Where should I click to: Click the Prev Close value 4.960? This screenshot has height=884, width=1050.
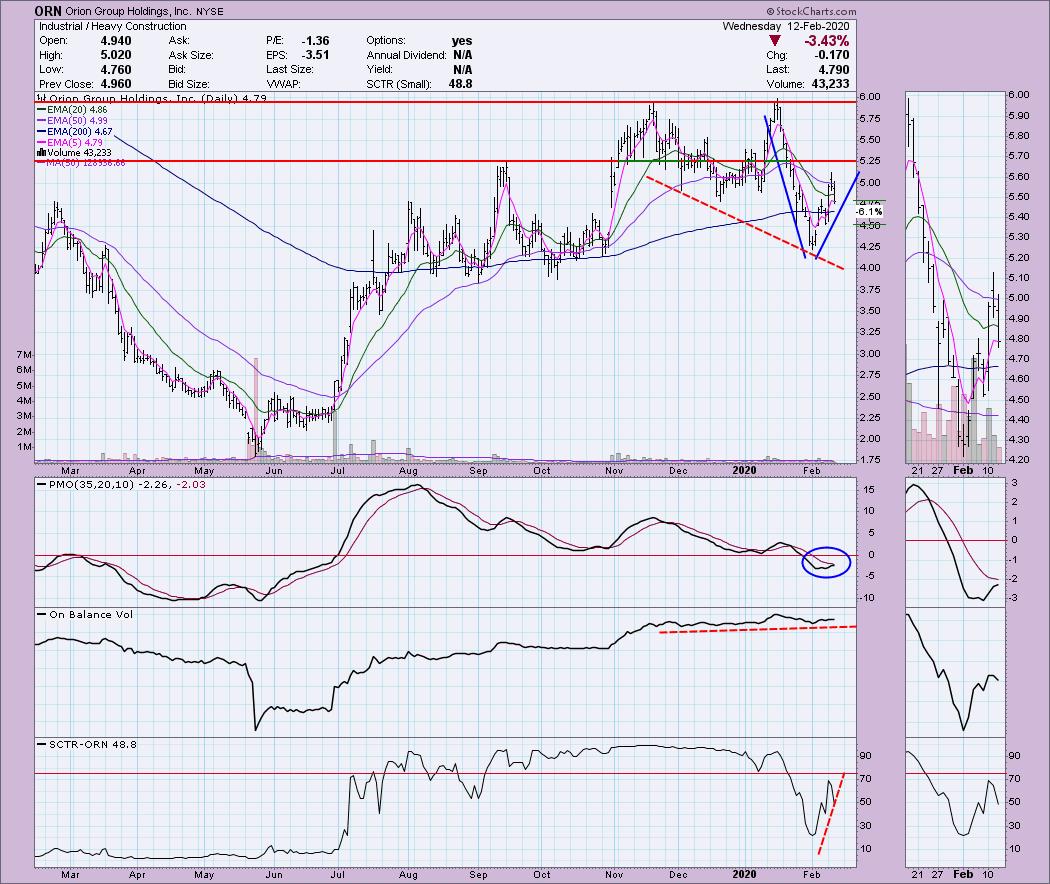[116, 84]
